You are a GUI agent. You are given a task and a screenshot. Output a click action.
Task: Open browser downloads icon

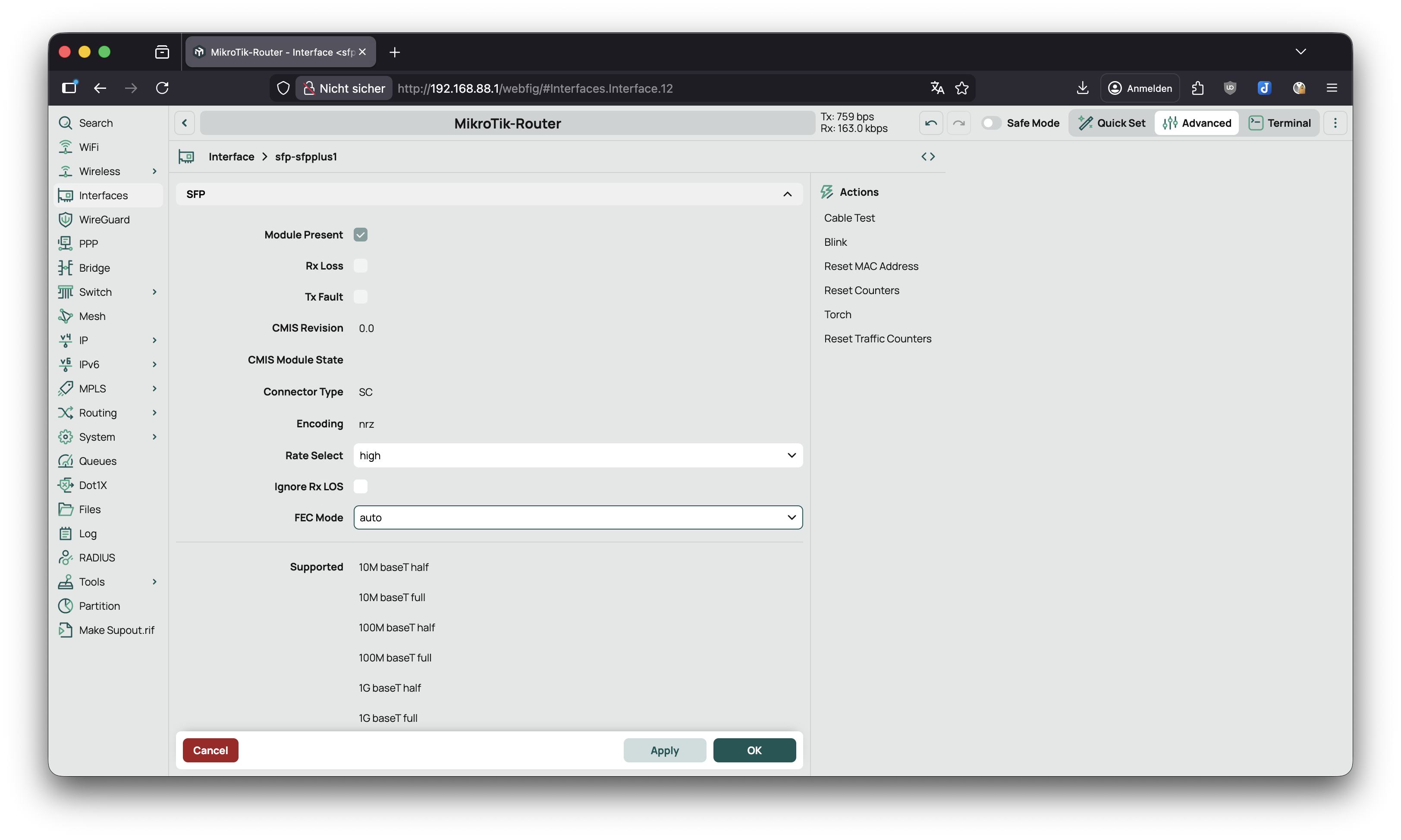(x=1082, y=88)
